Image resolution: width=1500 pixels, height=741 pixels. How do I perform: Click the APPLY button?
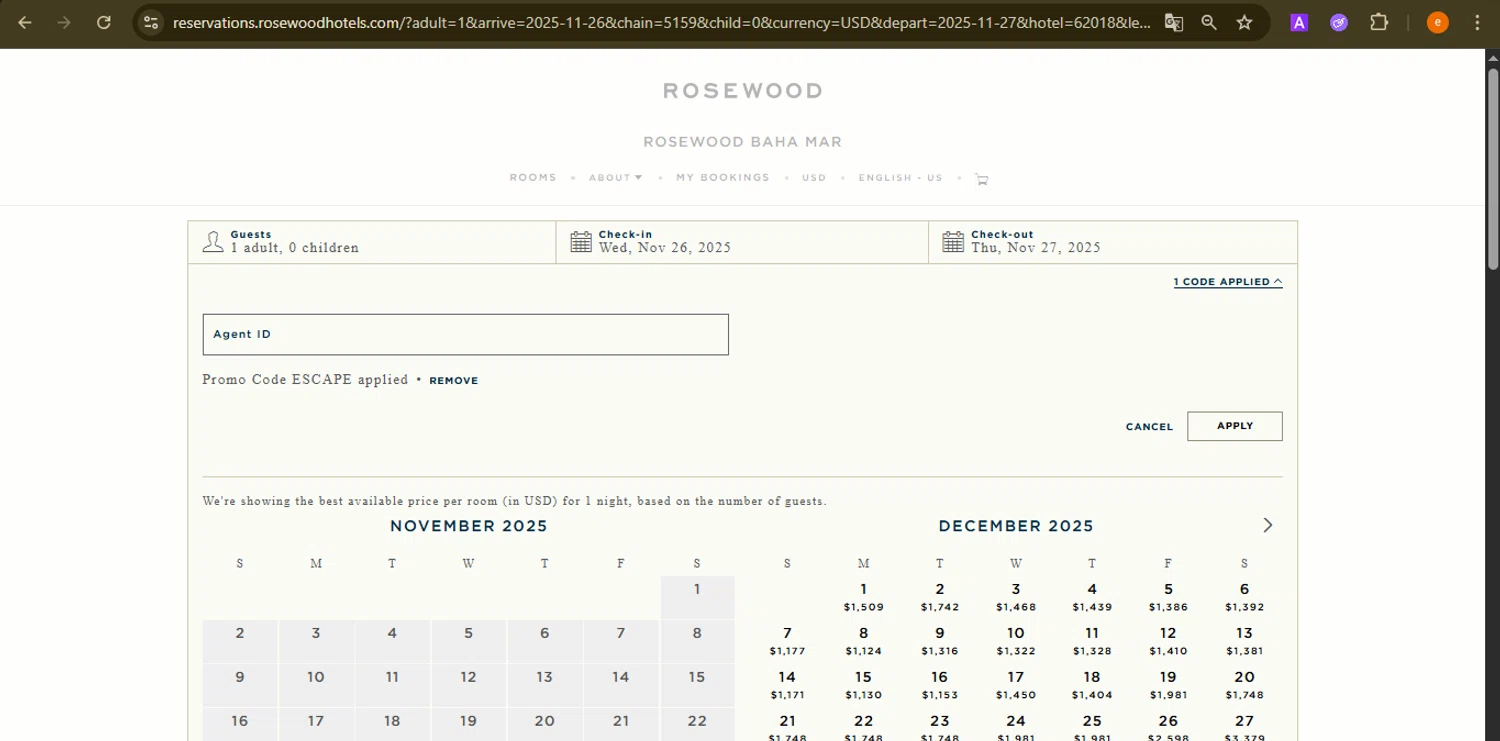pos(1235,426)
